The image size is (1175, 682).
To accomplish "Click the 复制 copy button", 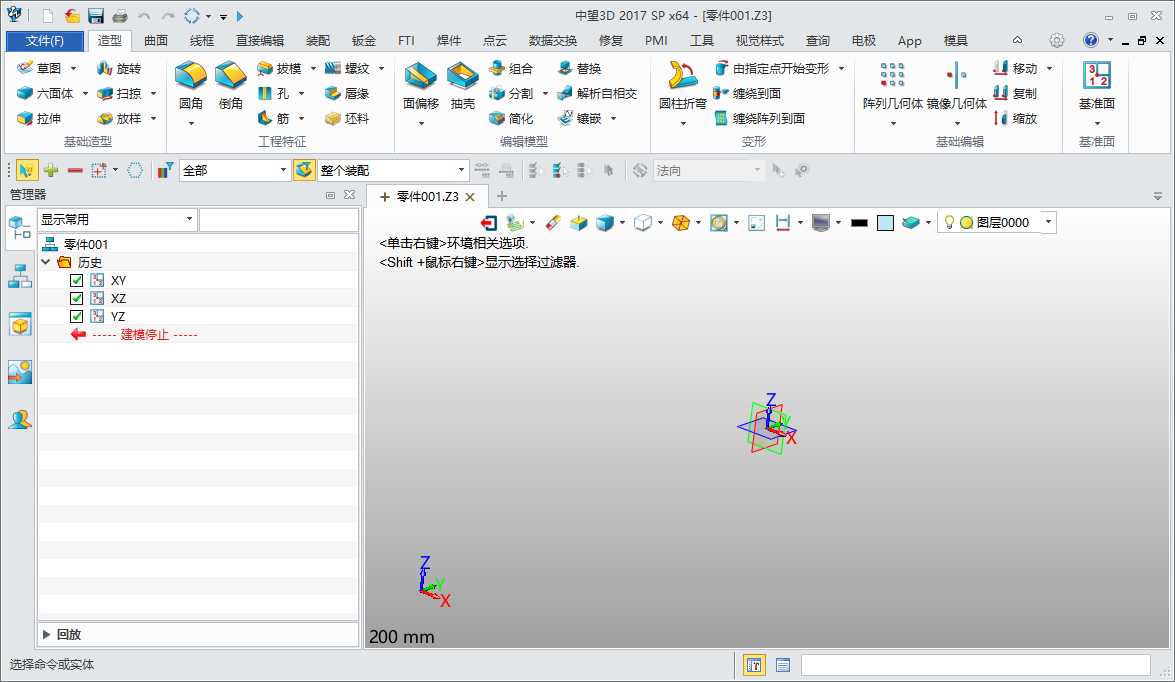I will click(1015, 94).
